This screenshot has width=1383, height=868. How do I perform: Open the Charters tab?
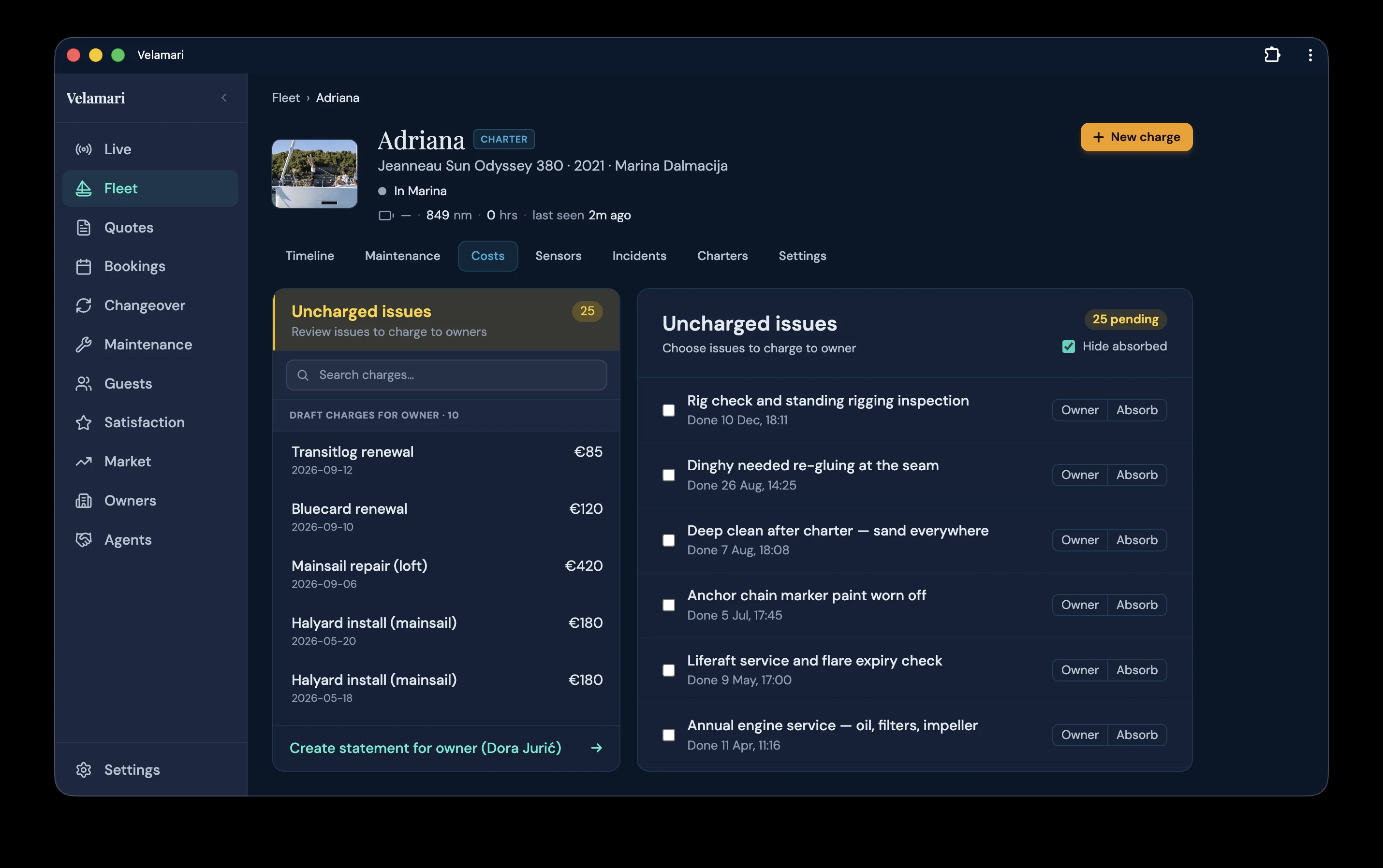coord(722,256)
